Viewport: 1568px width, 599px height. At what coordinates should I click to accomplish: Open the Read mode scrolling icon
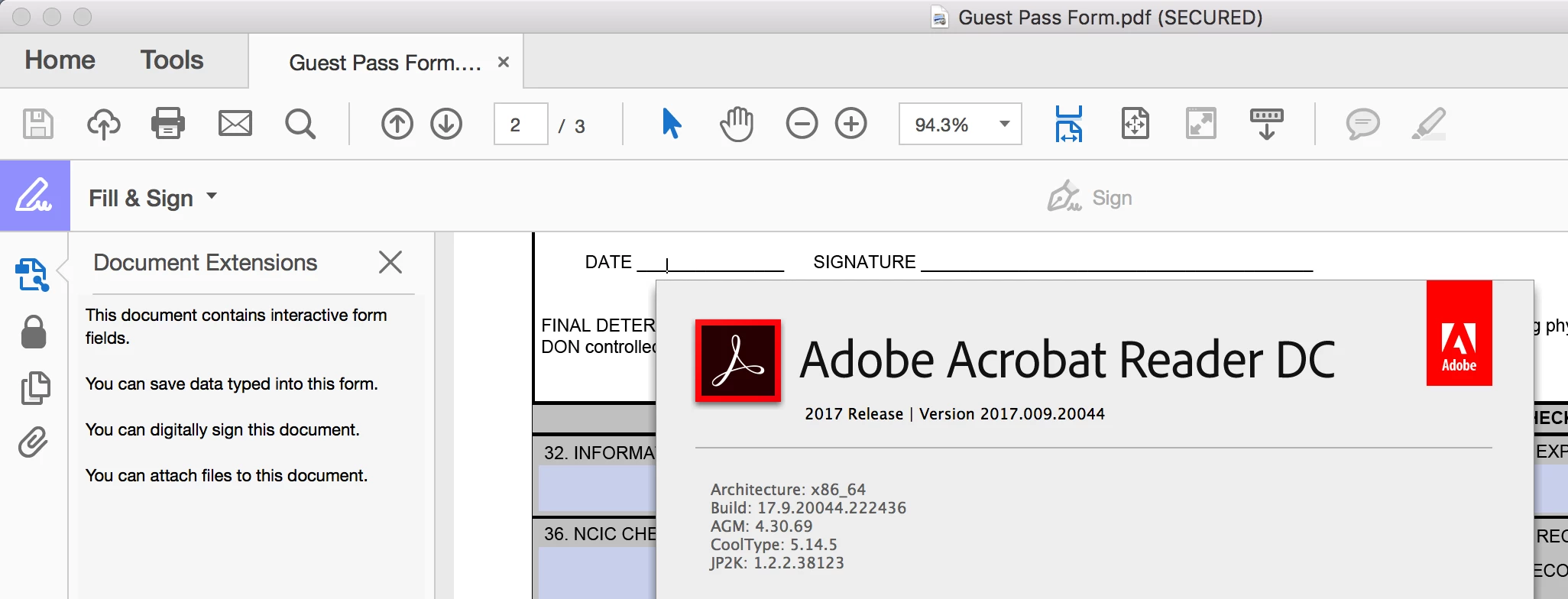point(1267,124)
